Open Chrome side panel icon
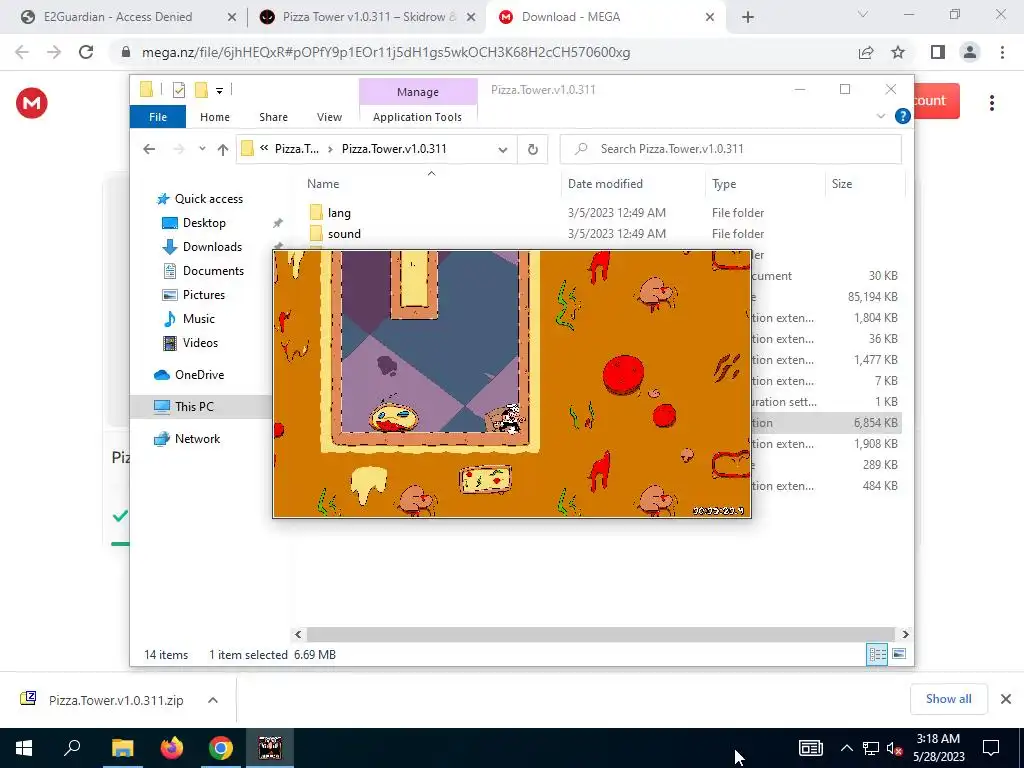Image resolution: width=1024 pixels, height=768 pixels. (938, 52)
